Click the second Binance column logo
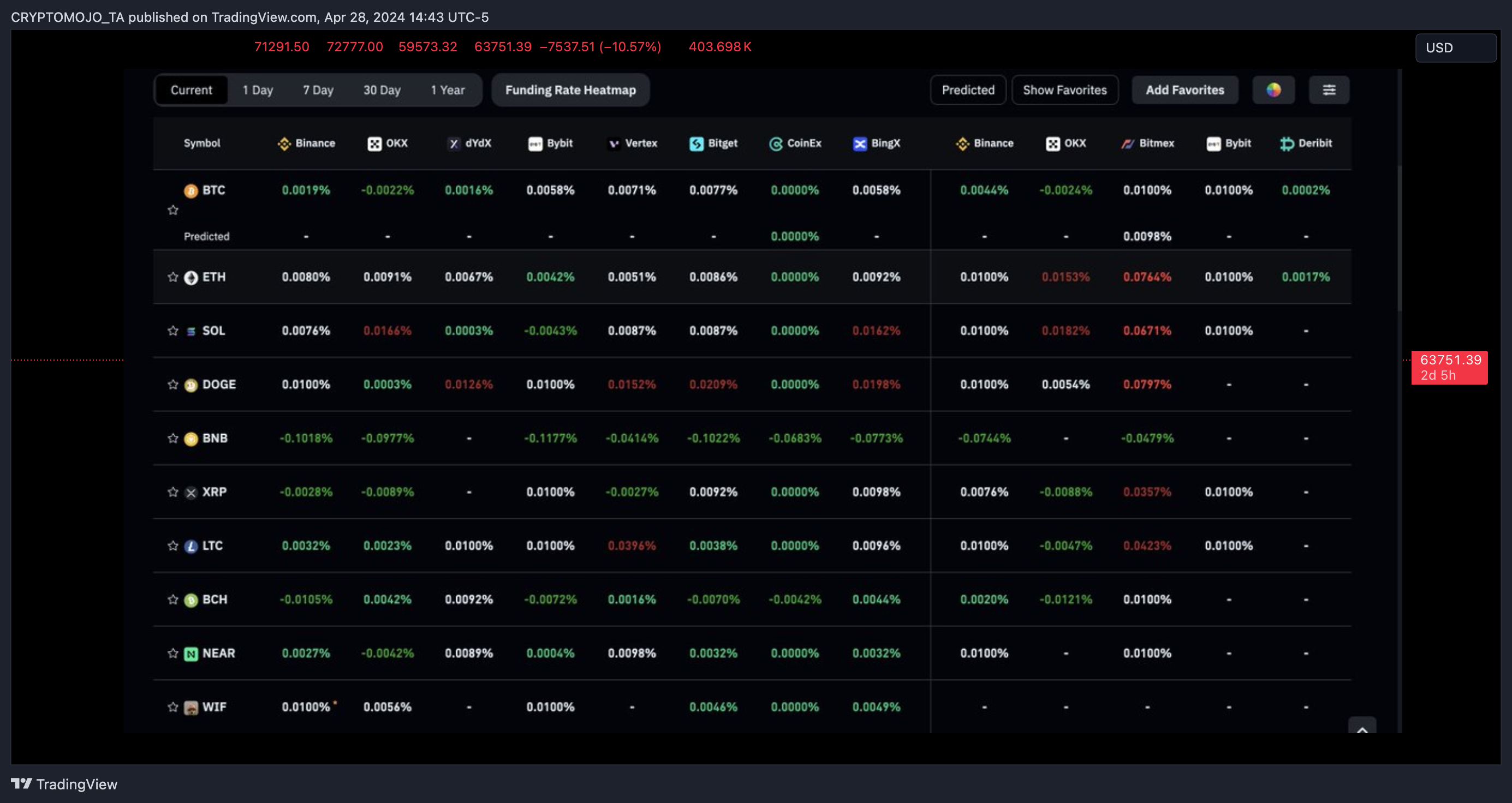1512x803 pixels. click(x=963, y=143)
